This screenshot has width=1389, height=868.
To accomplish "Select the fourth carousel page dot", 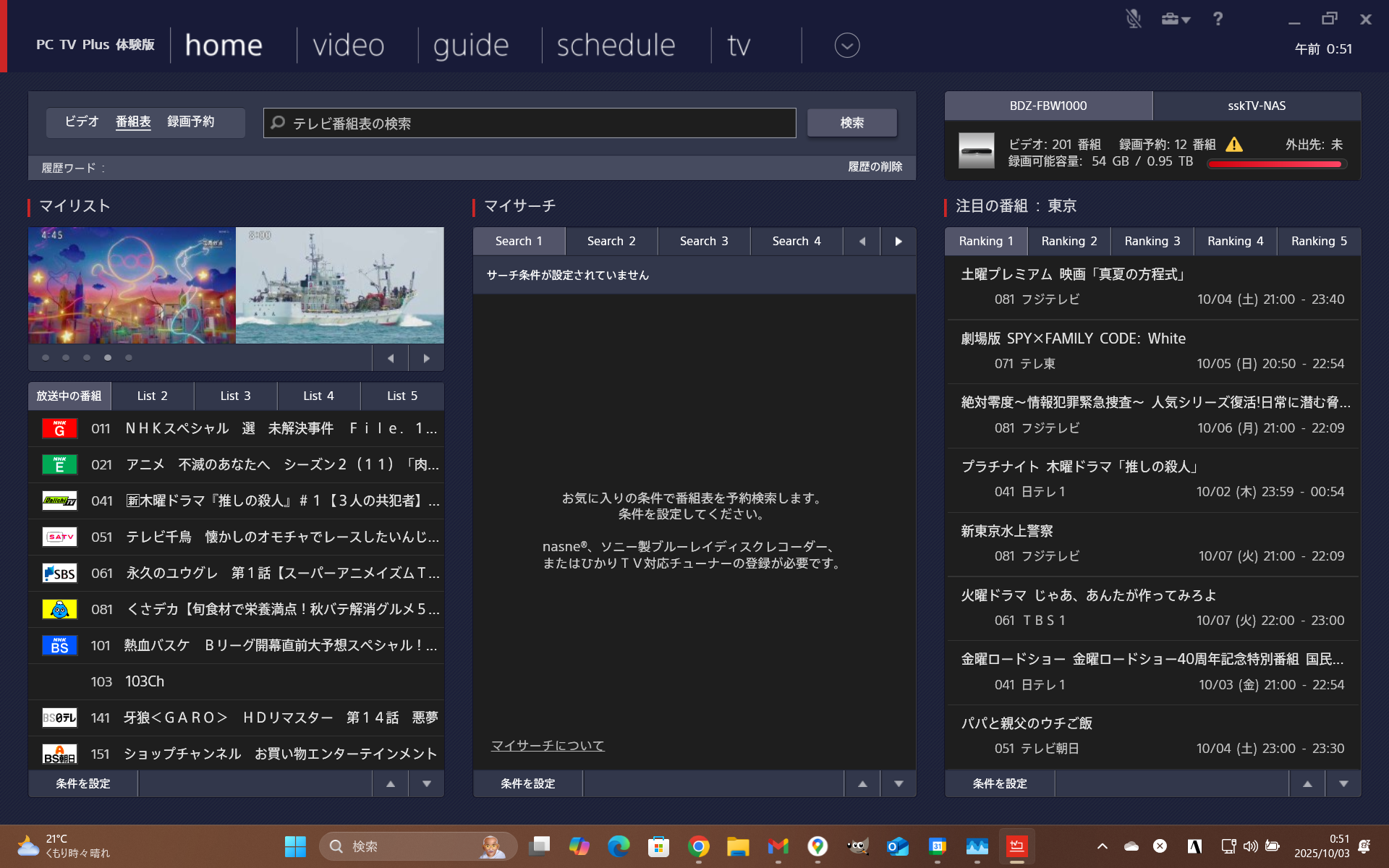I will pos(108,358).
